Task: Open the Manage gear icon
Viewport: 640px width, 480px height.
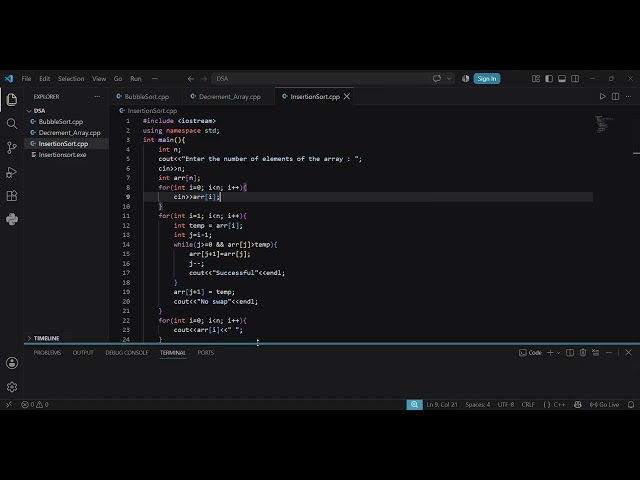Action: [12, 387]
